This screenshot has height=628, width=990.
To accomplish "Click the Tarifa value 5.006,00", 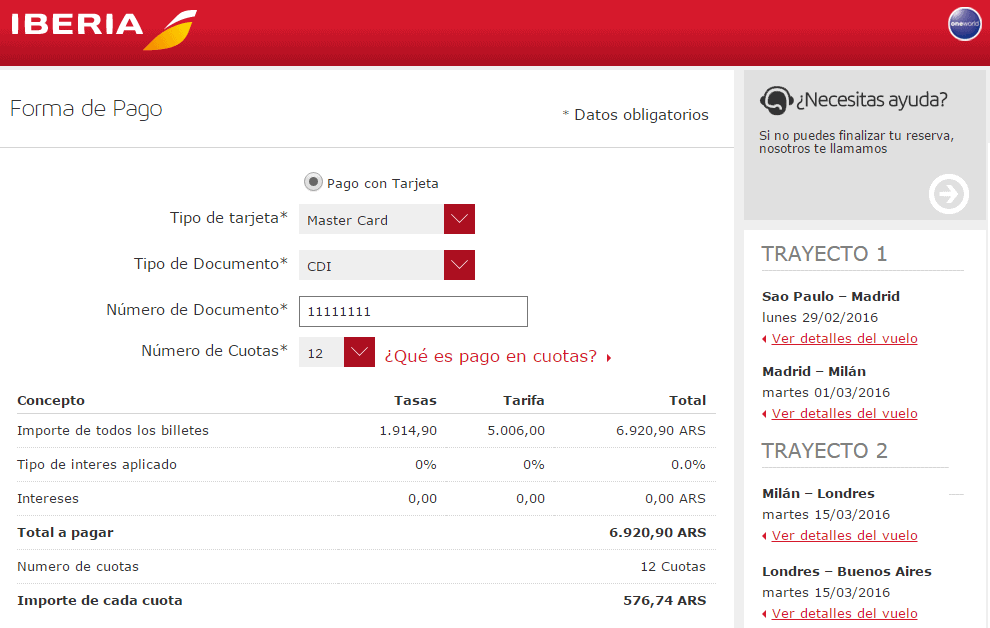I will pos(516,430).
